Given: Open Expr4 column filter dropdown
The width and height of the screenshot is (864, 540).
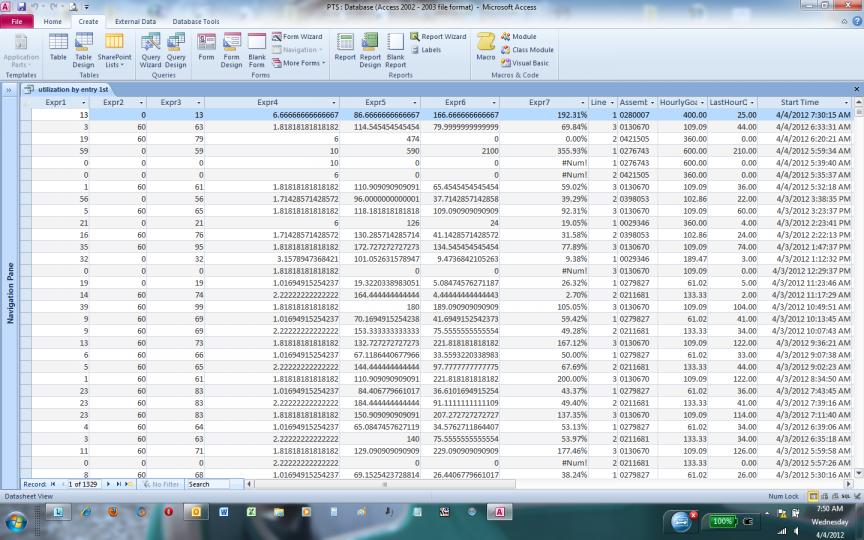Looking at the screenshot, I should pyautogui.click(x=334, y=102).
